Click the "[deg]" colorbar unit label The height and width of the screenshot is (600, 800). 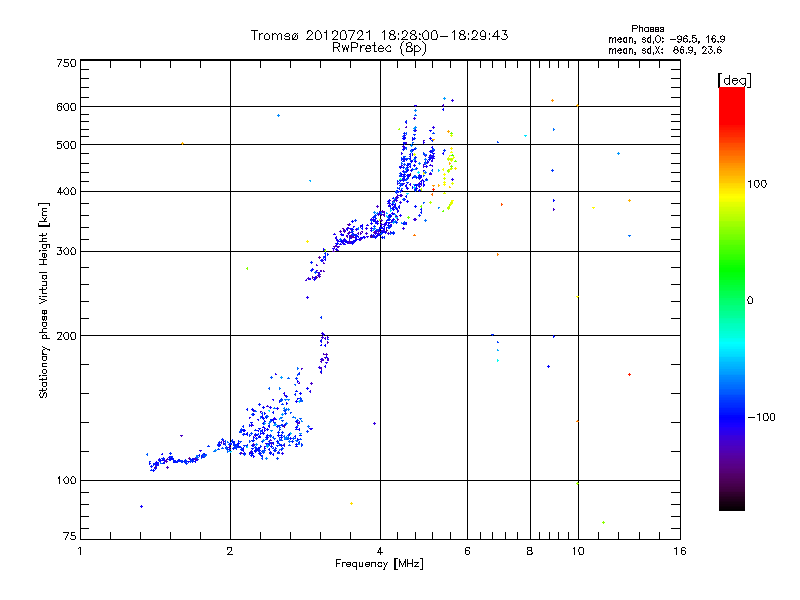(734, 80)
